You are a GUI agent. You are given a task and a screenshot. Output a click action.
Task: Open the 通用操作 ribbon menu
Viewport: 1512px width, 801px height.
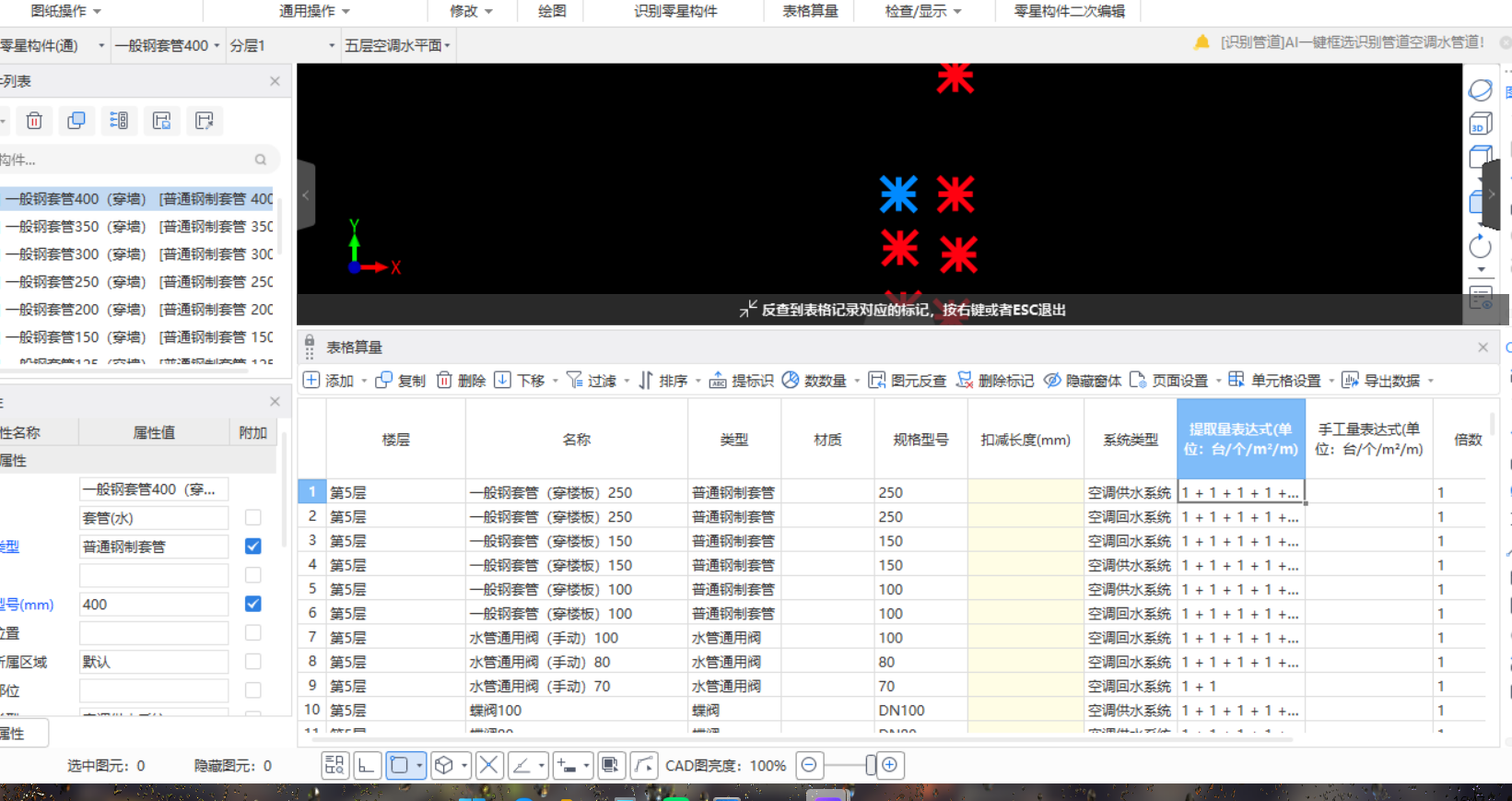(314, 11)
